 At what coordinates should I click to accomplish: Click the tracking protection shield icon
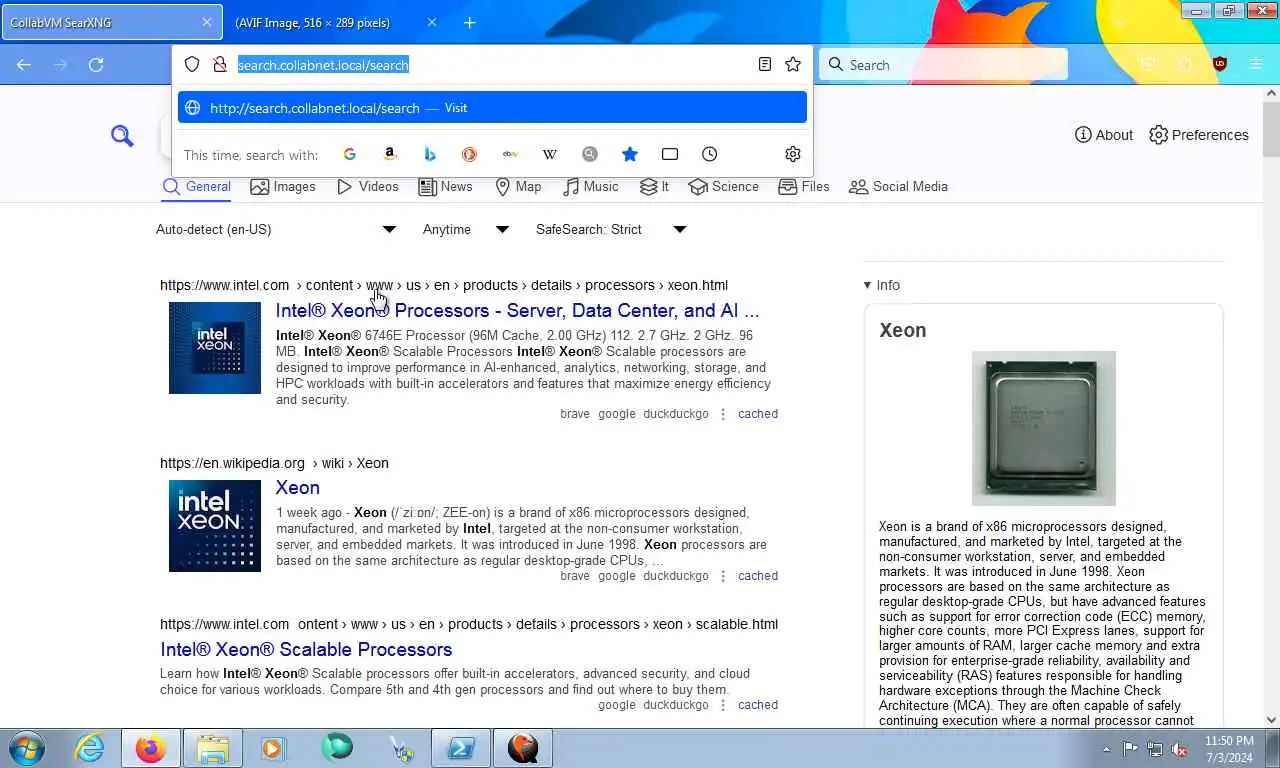click(x=192, y=64)
